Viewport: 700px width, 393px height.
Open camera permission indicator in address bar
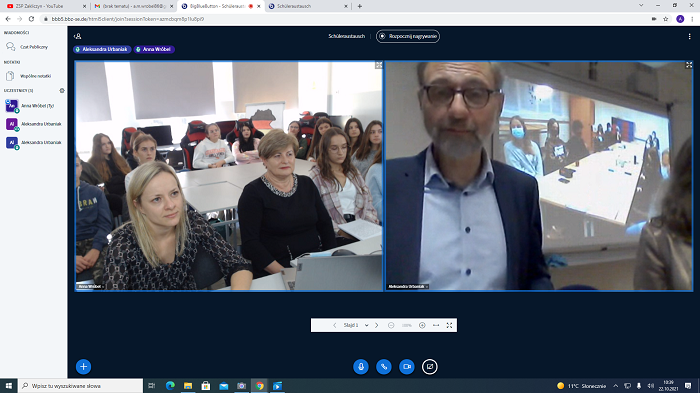(654, 19)
